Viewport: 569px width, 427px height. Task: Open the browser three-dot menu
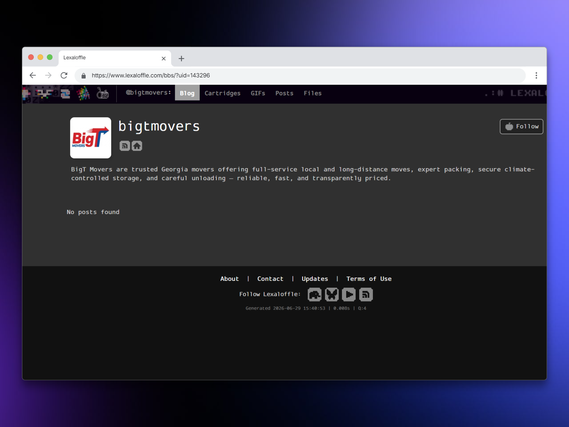pyautogui.click(x=536, y=75)
